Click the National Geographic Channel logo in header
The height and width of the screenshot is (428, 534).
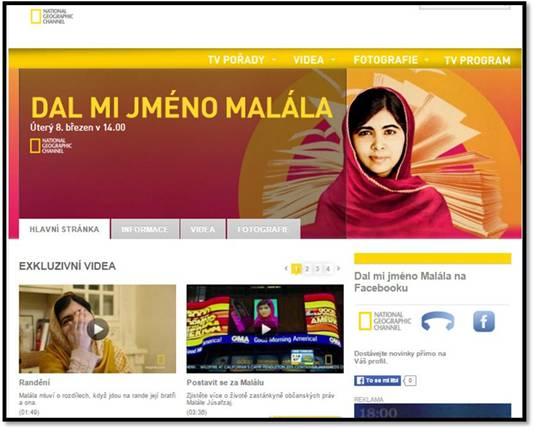pyautogui.click(x=52, y=17)
